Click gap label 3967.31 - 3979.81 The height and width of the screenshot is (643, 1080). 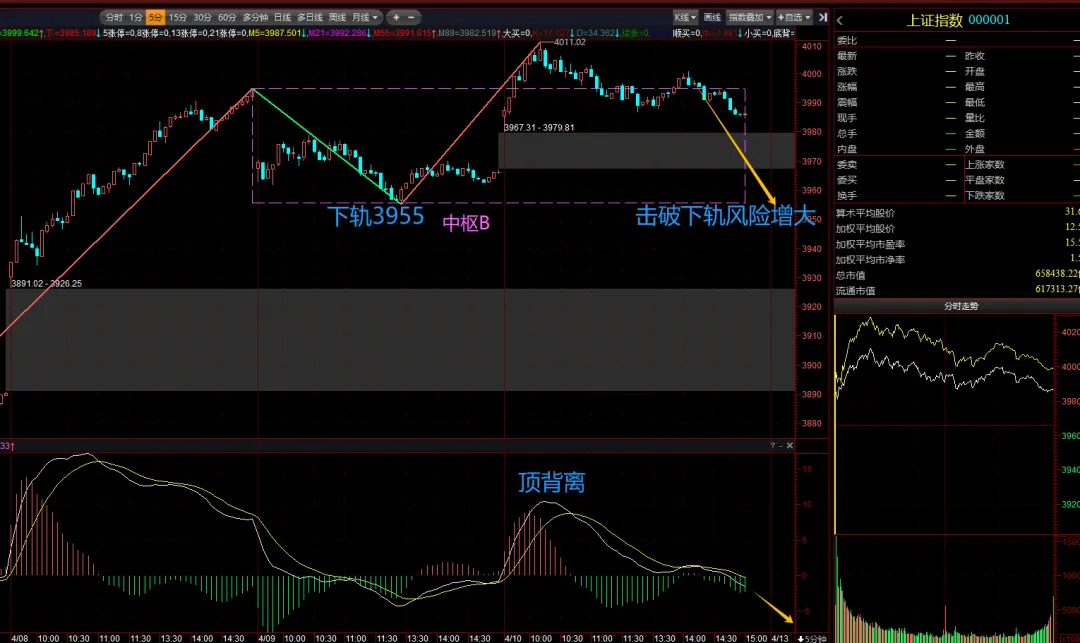click(x=539, y=127)
